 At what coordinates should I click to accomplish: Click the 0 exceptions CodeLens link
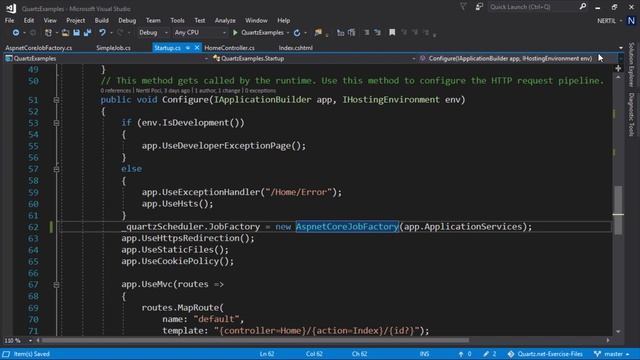click(x=260, y=91)
